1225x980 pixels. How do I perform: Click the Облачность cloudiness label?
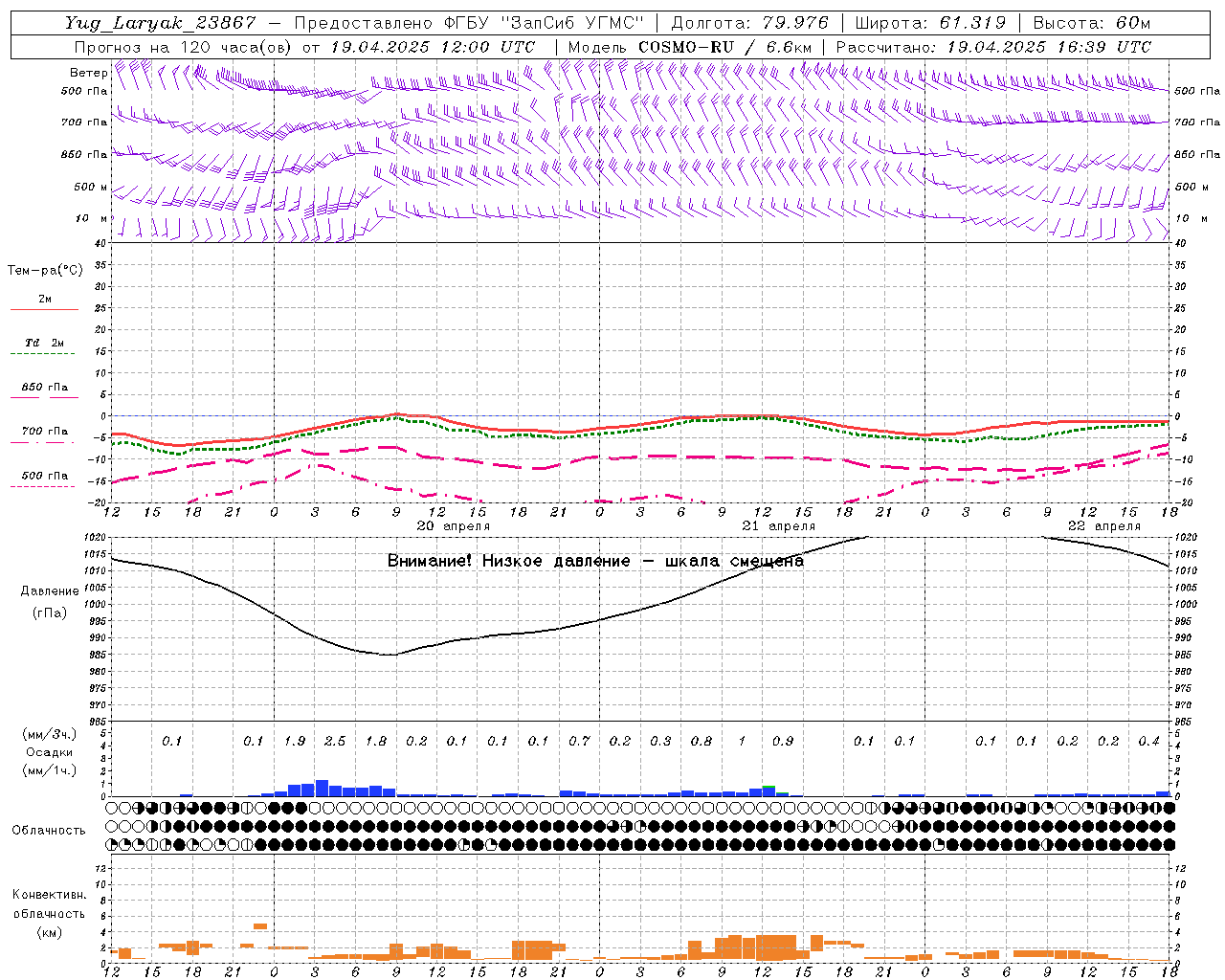click(x=49, y=831)
